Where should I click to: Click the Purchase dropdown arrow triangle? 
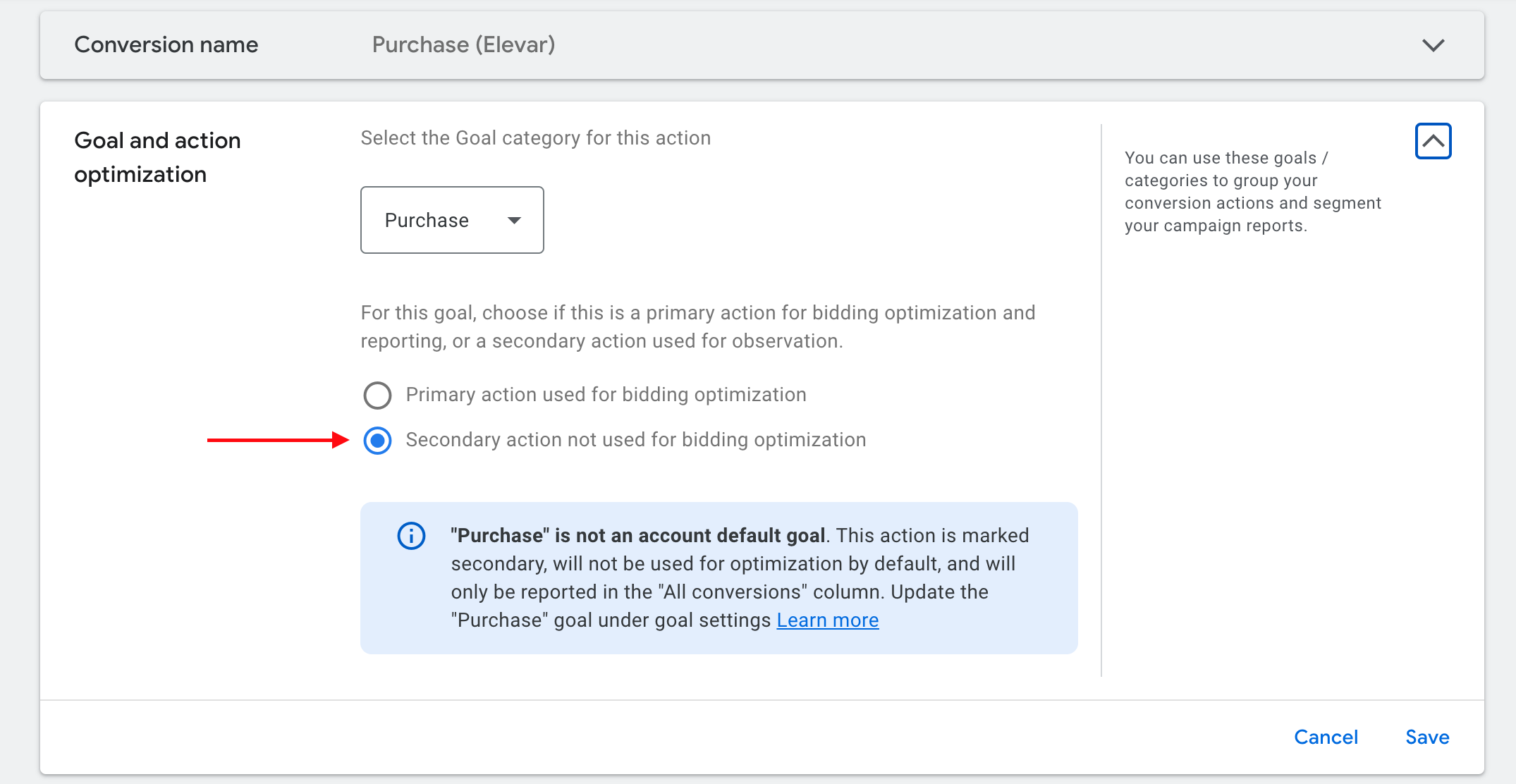click(x=515, y=221)
